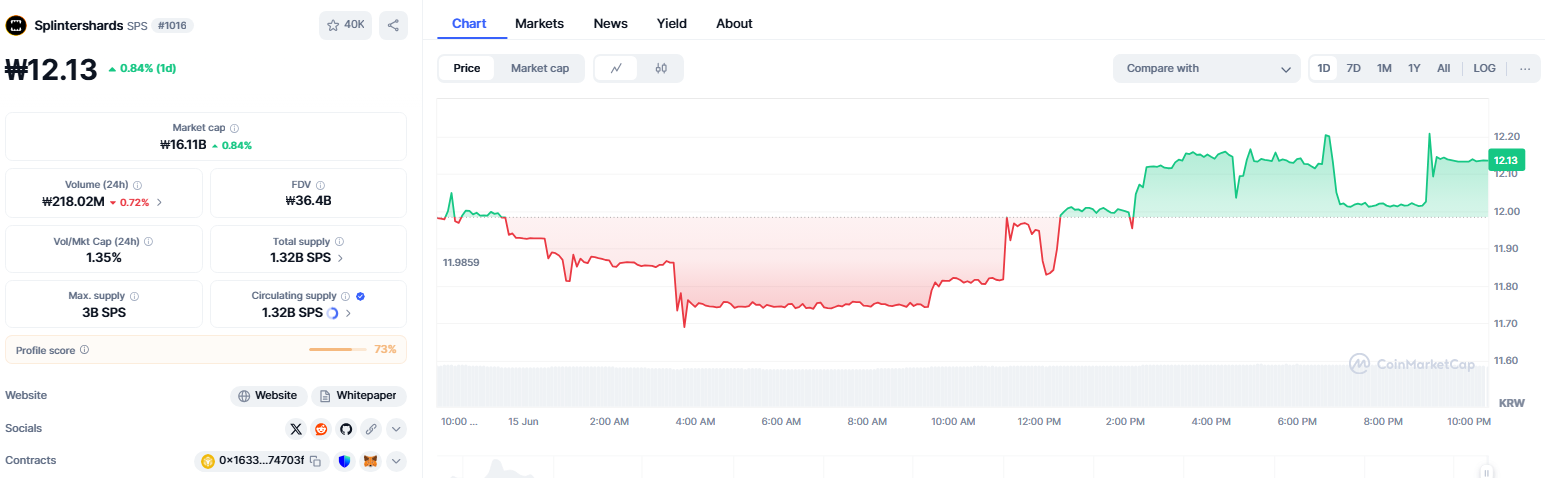Image resolution: width=1545 pixels, height=478 pixels.
Task: Expand Circulating supply details arrow
Action: click(348, 313)
